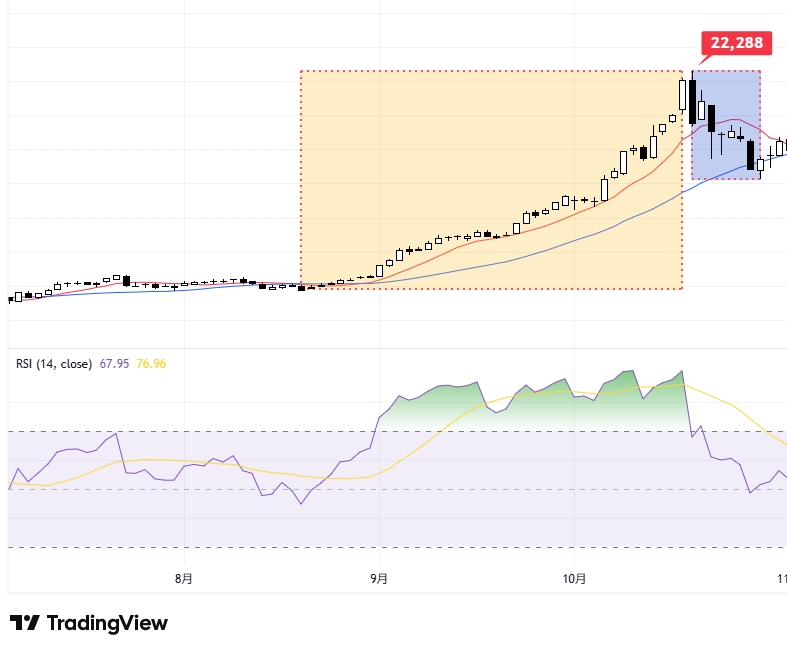Viewport: 787px width, 653px height.
Task: Select the 8月 date axis label
Action: pos(183,578)
